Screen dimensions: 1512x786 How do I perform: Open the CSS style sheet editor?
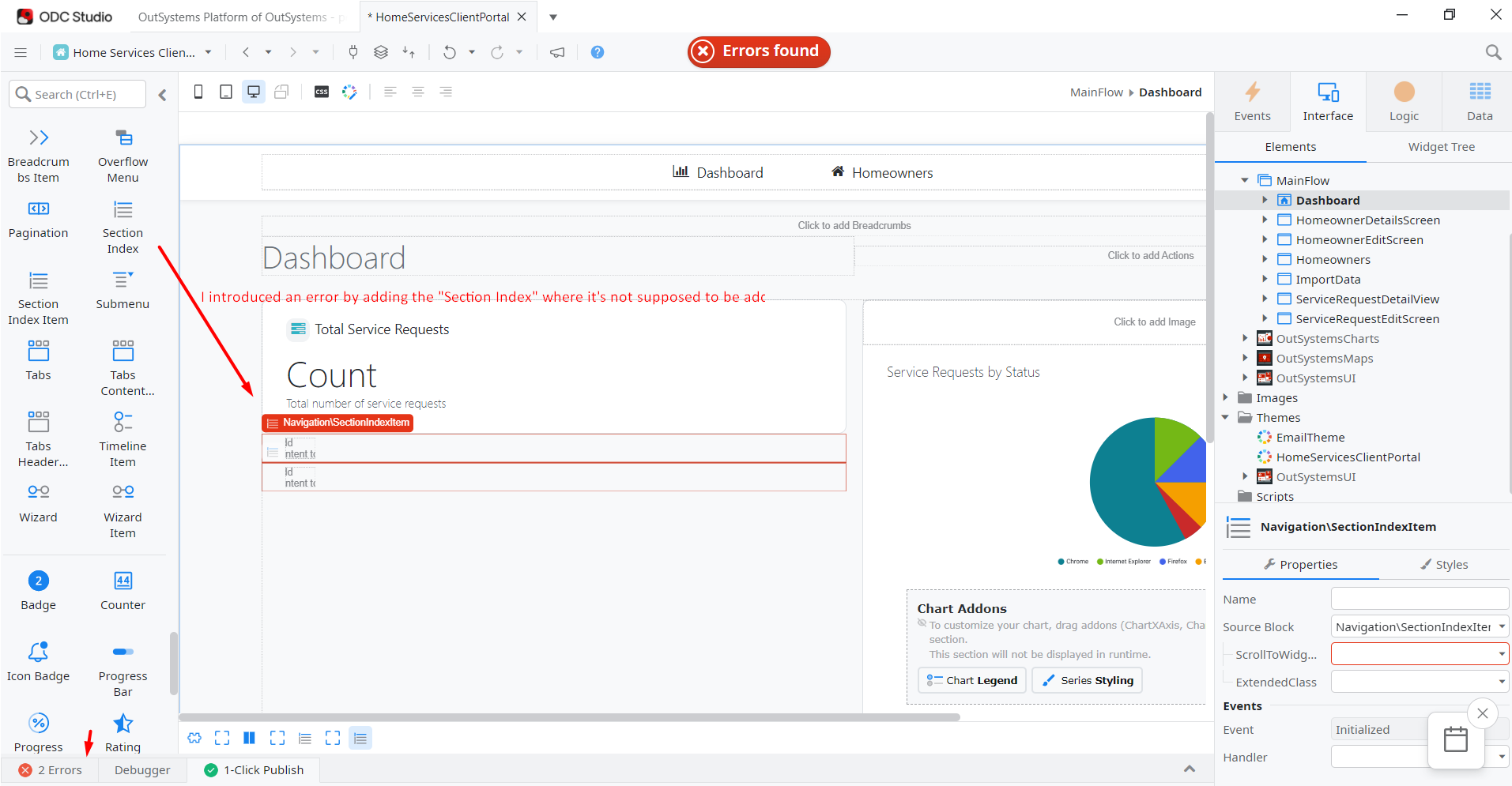pyautogui.click(x=322, y=92)
